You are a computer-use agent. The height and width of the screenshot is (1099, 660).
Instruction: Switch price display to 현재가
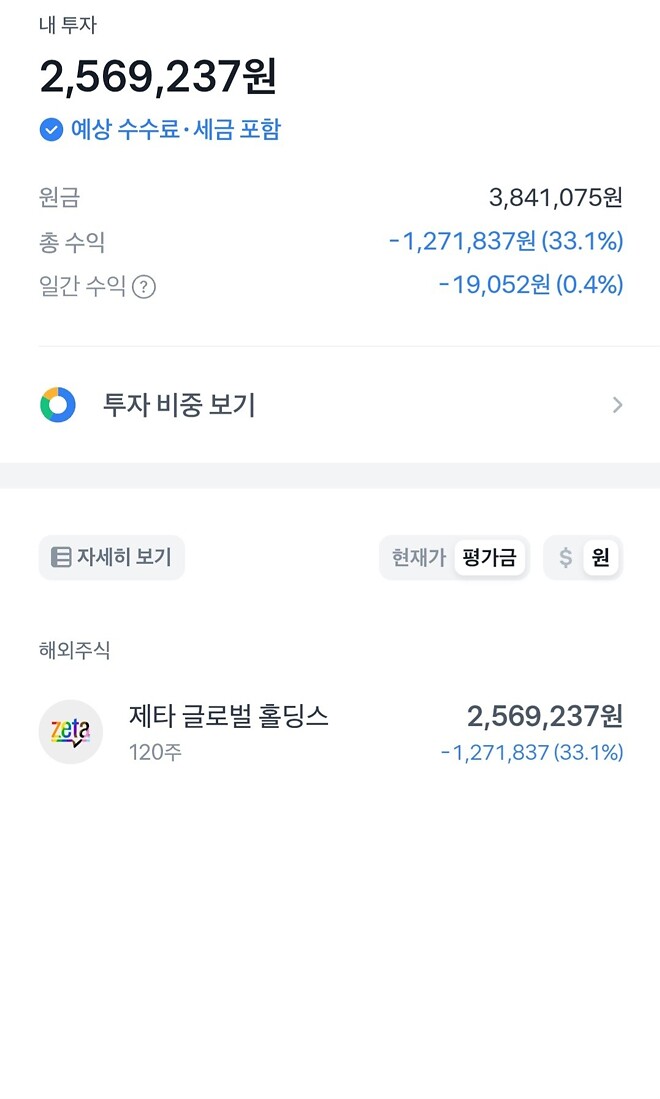415,558
